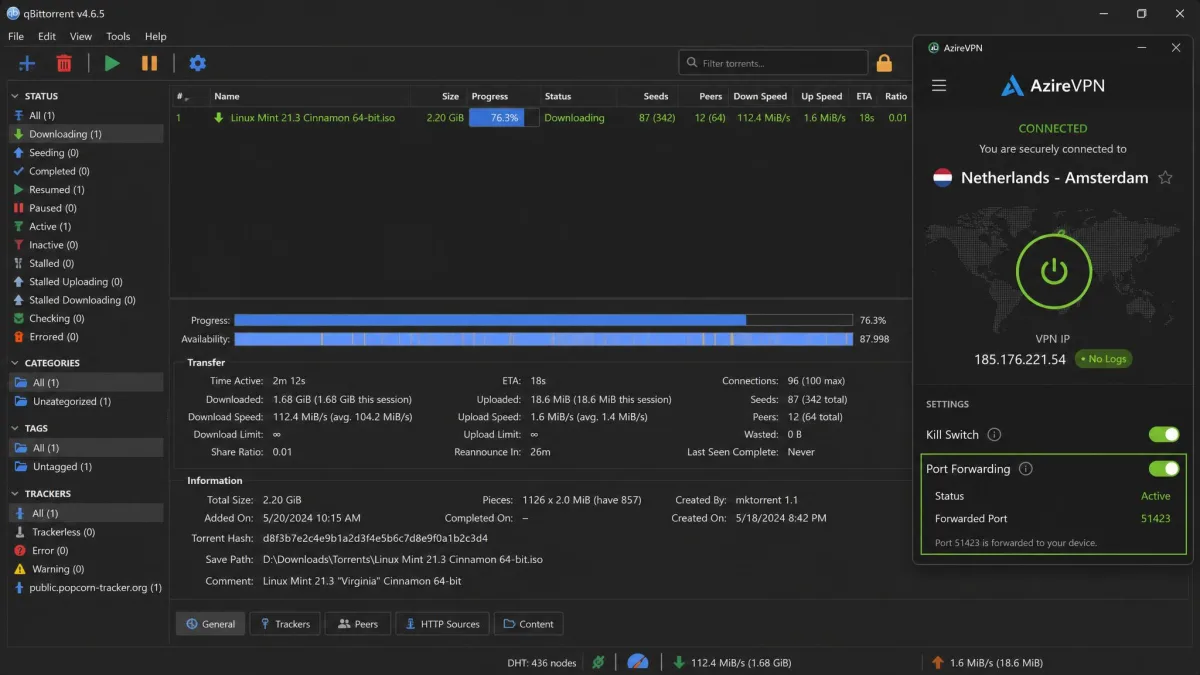The image size is (1200, 675).
Task: Select the Paused (0) status filter
Action: [86, 208]
